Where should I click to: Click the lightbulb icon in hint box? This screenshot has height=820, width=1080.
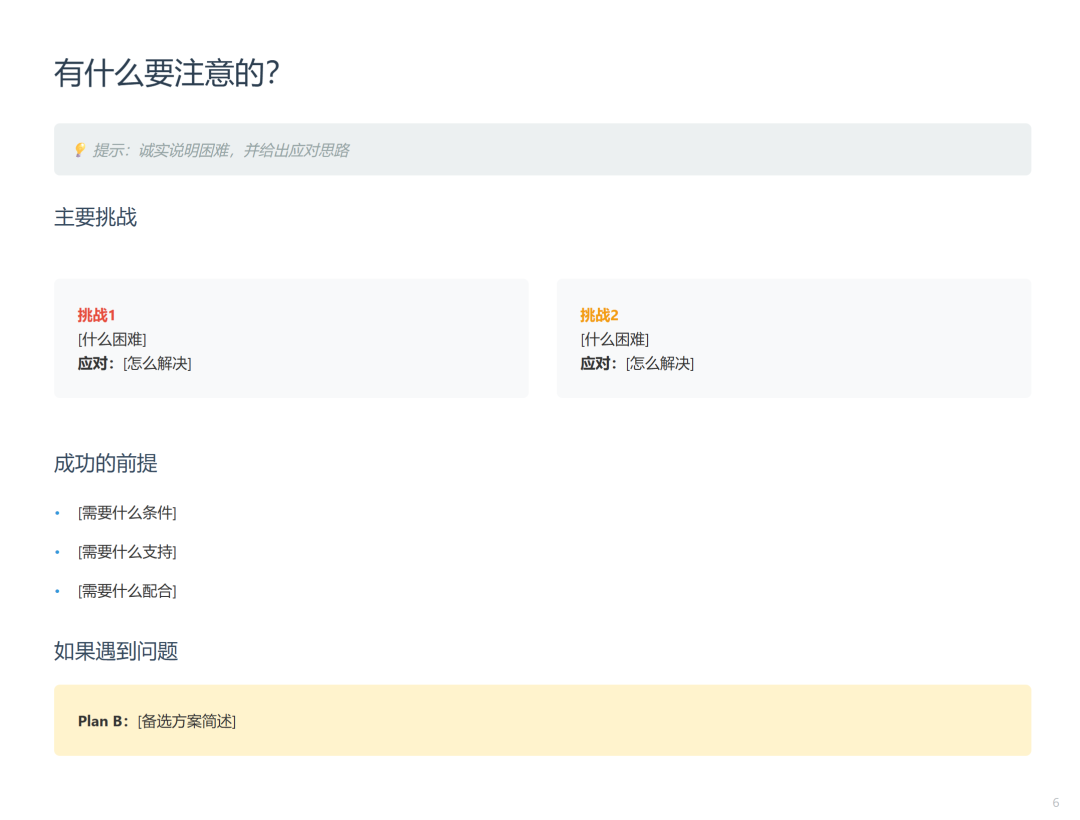click(x=80, y=150)
